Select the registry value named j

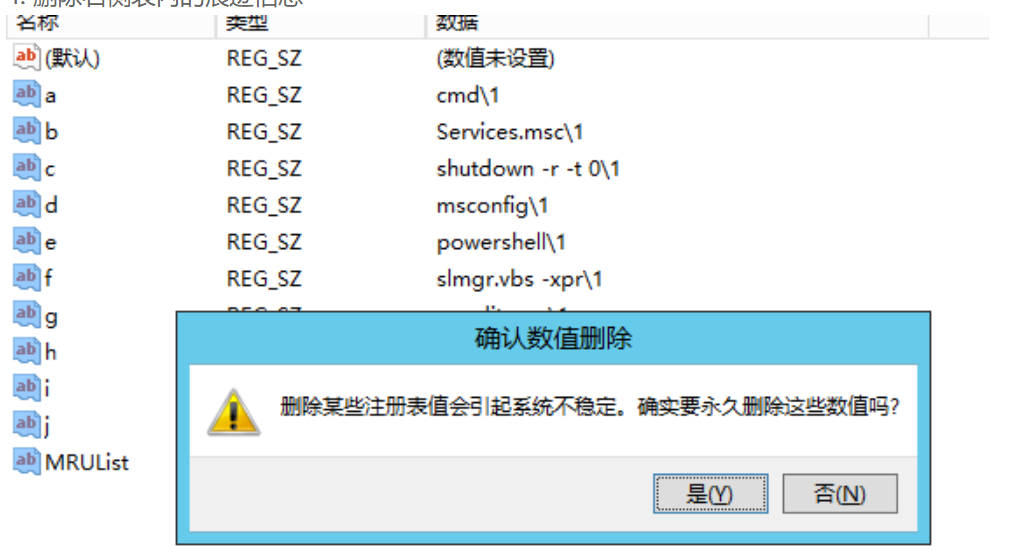point(48,427)
